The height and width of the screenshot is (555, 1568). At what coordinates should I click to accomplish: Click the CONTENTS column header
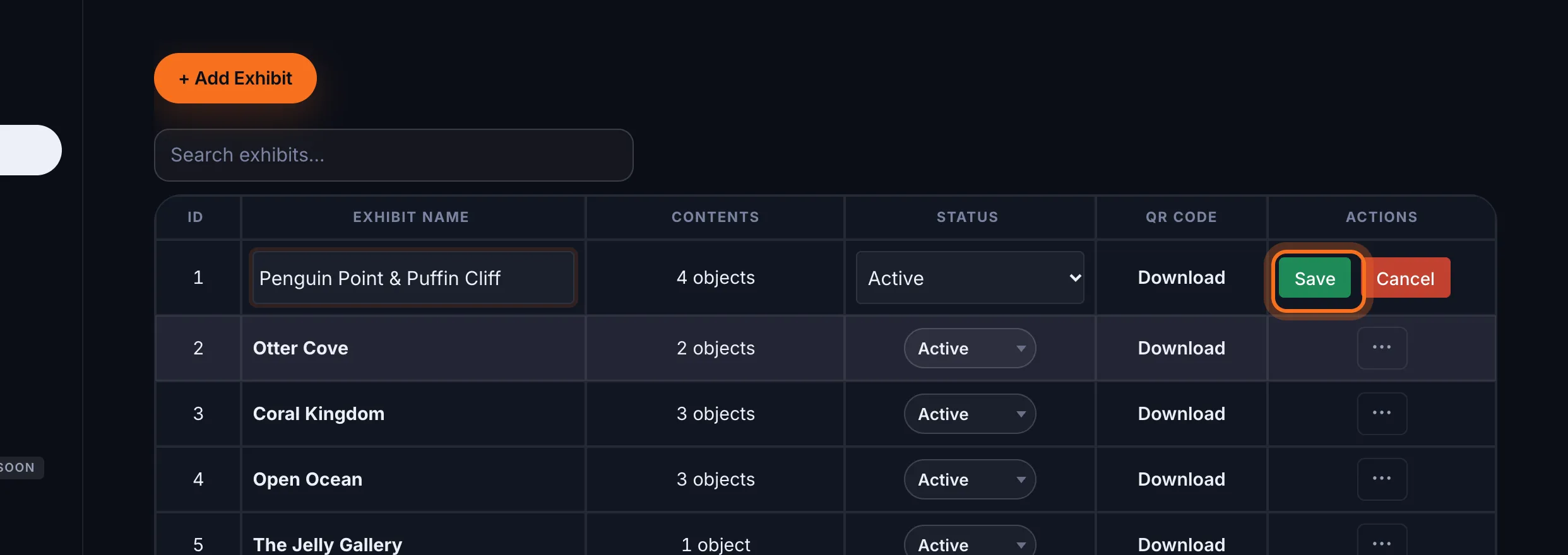(x=715, y=217)
